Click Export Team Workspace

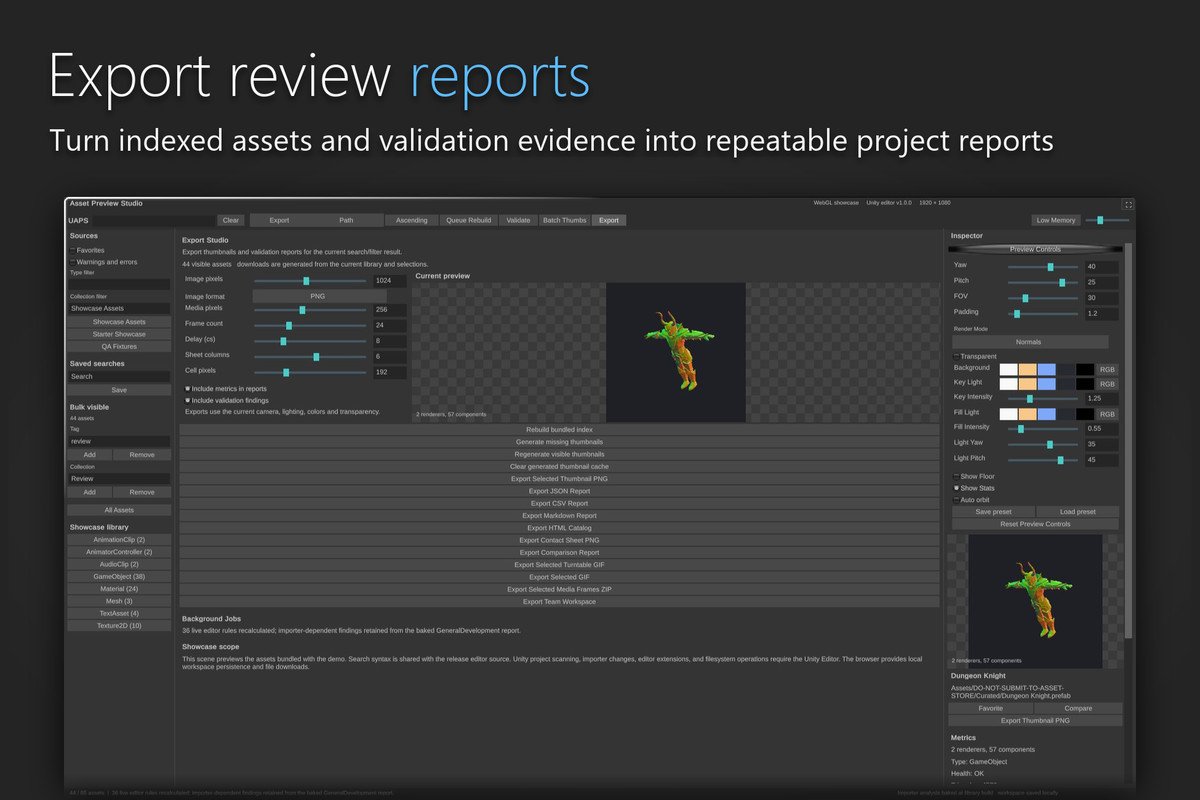(559, 602)
